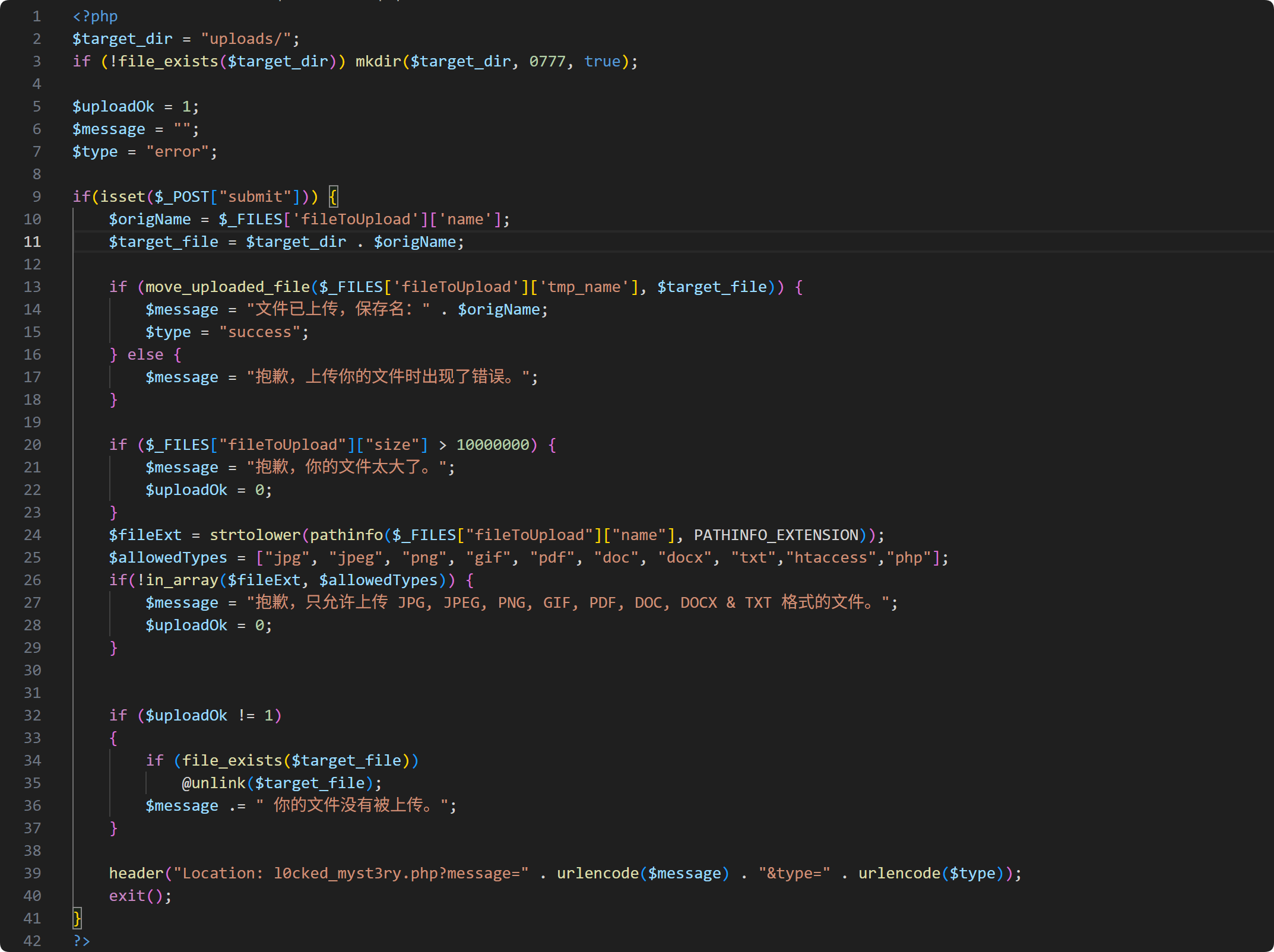Click line number 37 in the gutter
Screen dimensions: 1274x952
click(x=32, y=829)
